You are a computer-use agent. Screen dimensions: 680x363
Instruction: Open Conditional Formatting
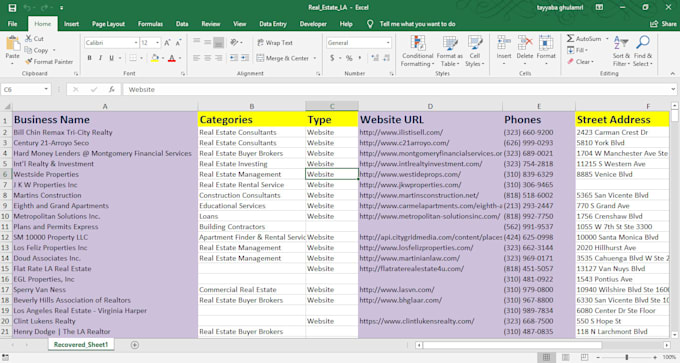[x=418, y=51]
